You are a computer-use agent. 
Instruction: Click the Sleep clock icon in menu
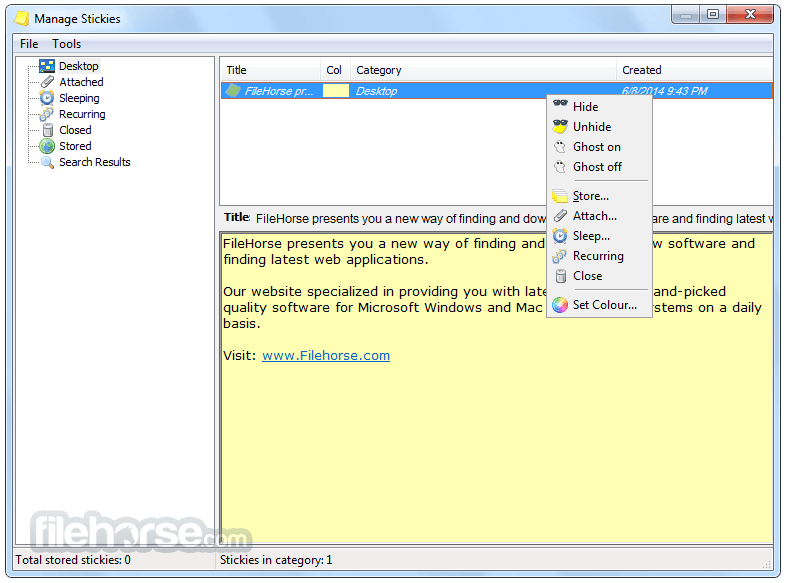point(560,236)
